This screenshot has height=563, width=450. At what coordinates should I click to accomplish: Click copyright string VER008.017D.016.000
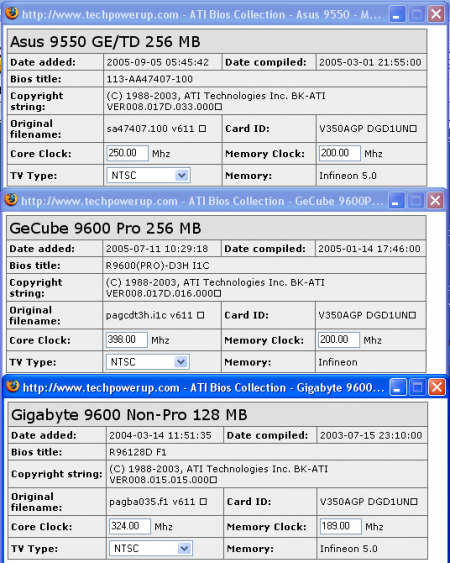[163, 294]
